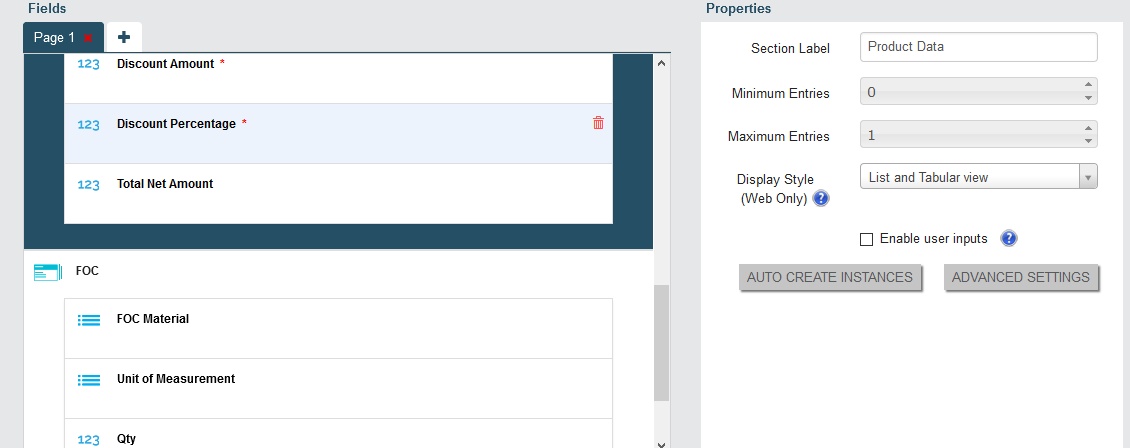Click the list icon beside FOC Material
The image size is (1130, 448).
[x=89, y=320]
